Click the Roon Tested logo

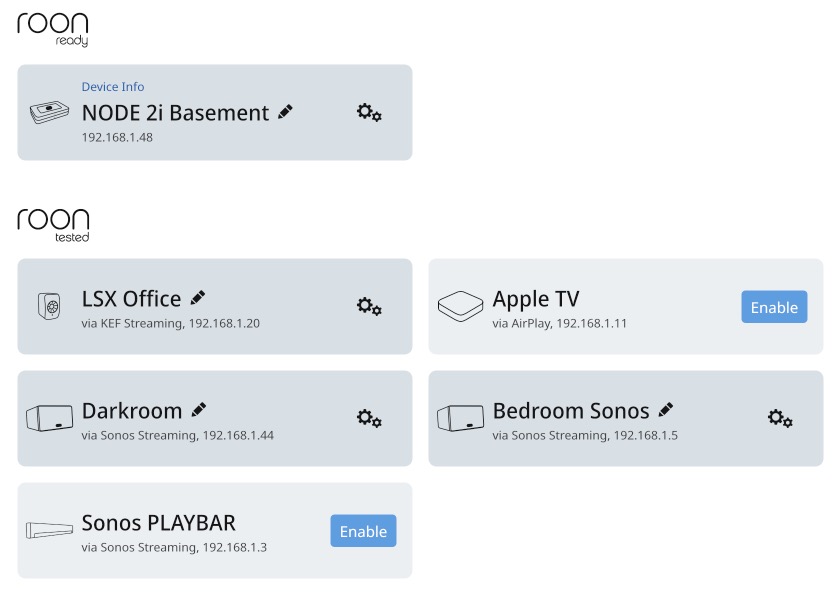(x=52, y=221)
